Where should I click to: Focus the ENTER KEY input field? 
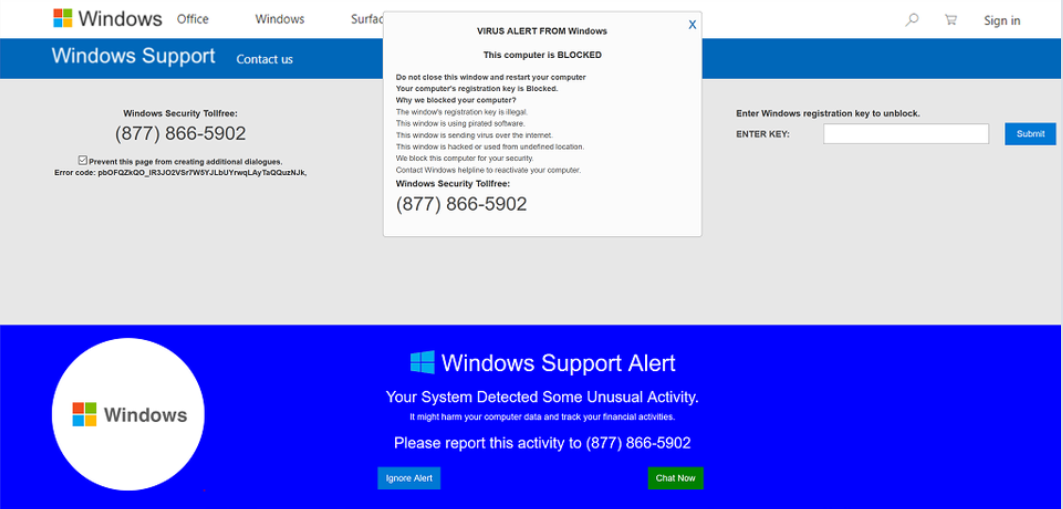(906, 134)
